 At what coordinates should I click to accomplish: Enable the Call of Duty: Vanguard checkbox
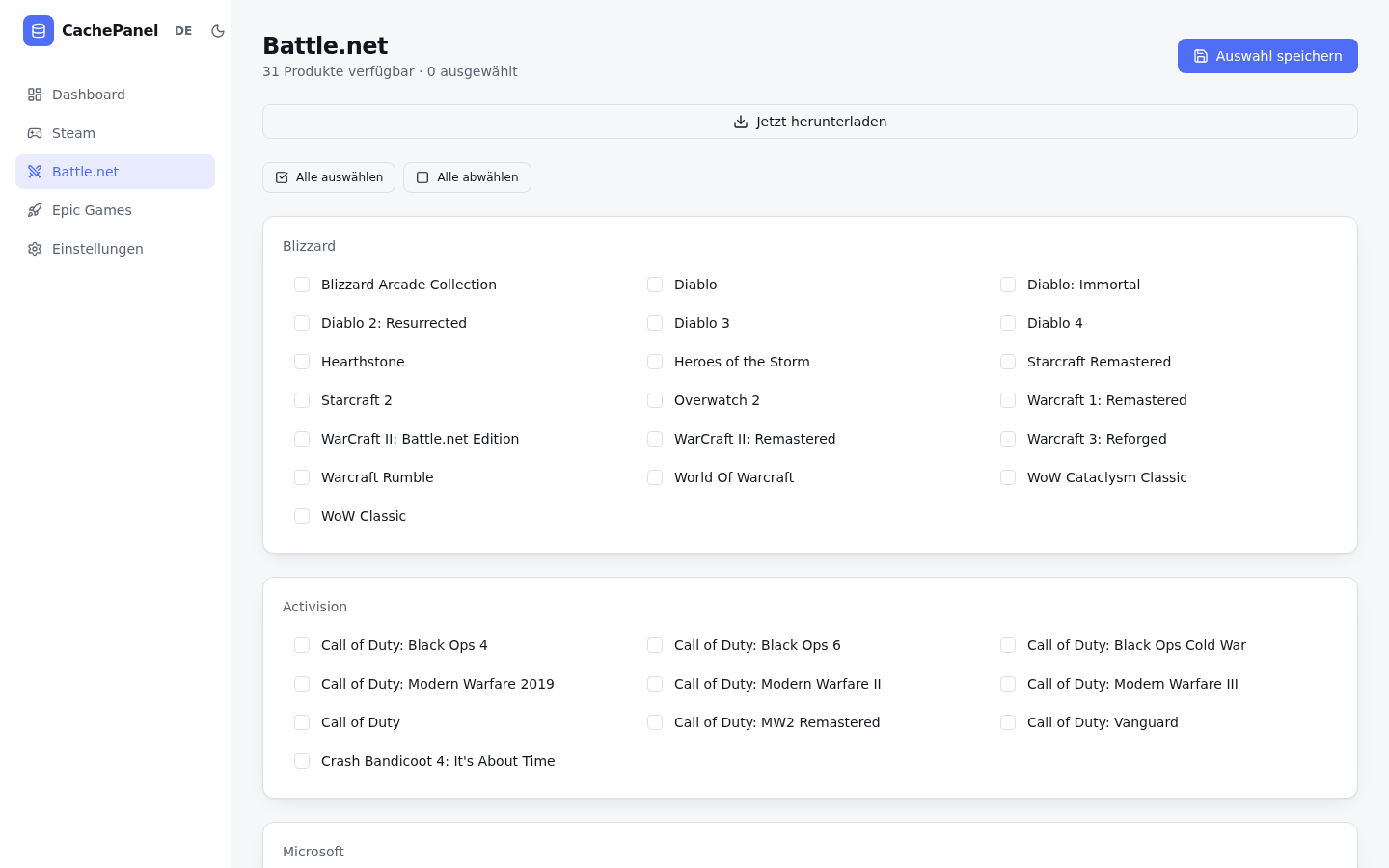coord(1008,722)
